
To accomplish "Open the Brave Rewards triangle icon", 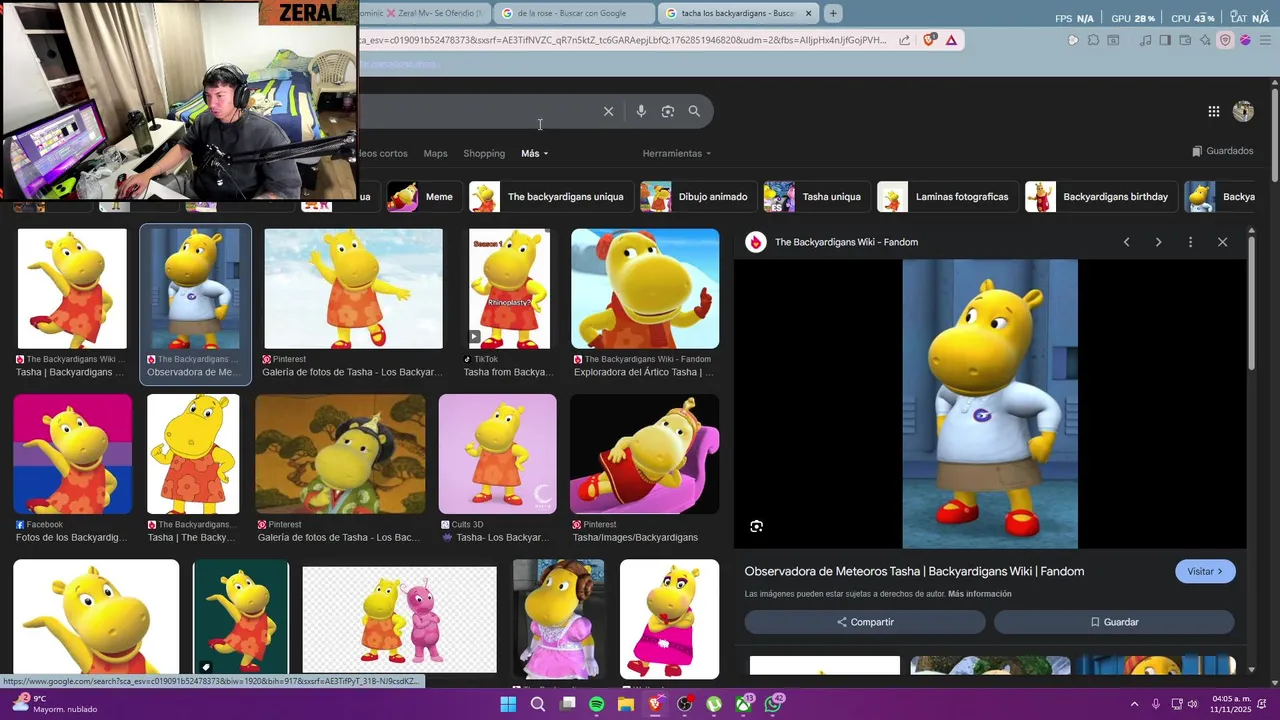I will pyautogui.click(x=951, y=40).
